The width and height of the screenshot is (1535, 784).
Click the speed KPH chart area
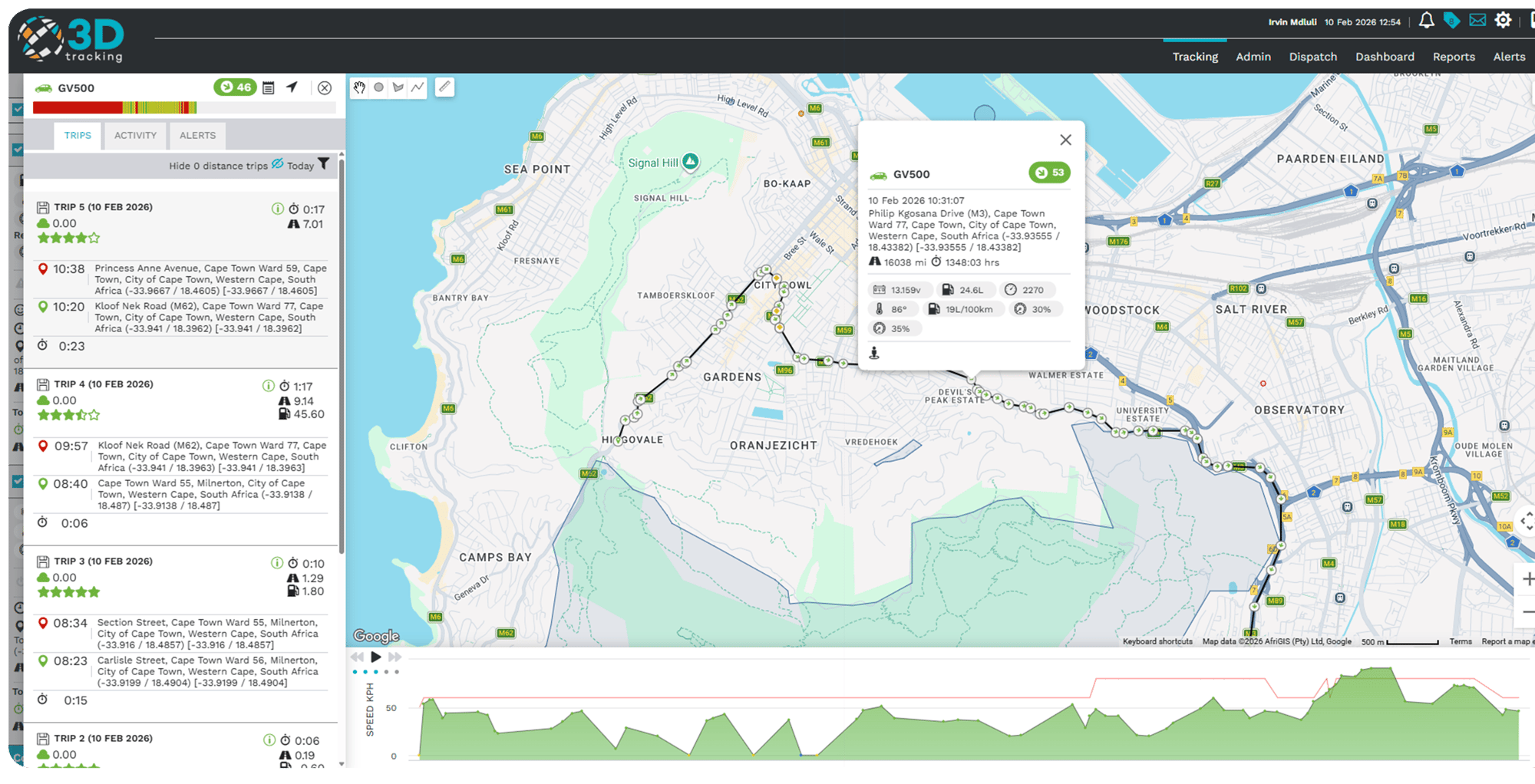pos(969,713)
